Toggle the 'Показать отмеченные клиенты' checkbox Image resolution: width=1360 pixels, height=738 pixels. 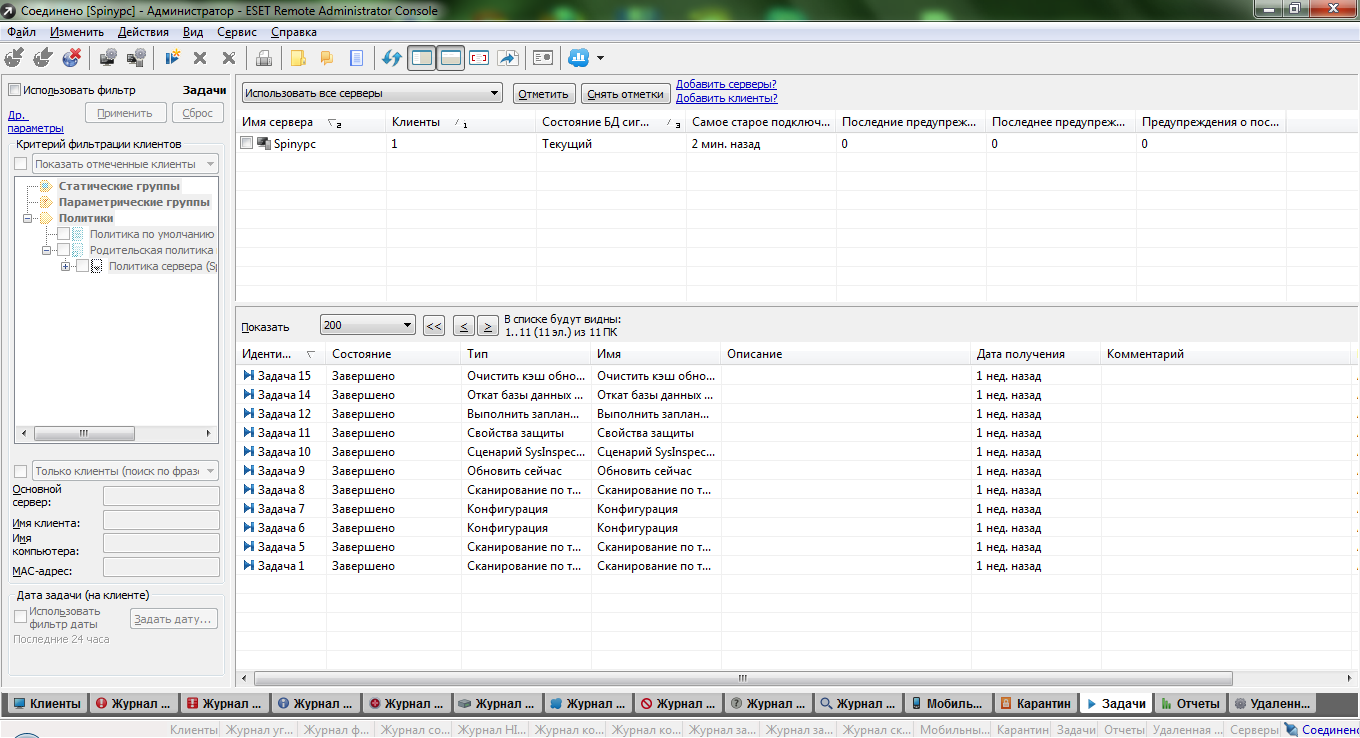pos(20,164)
